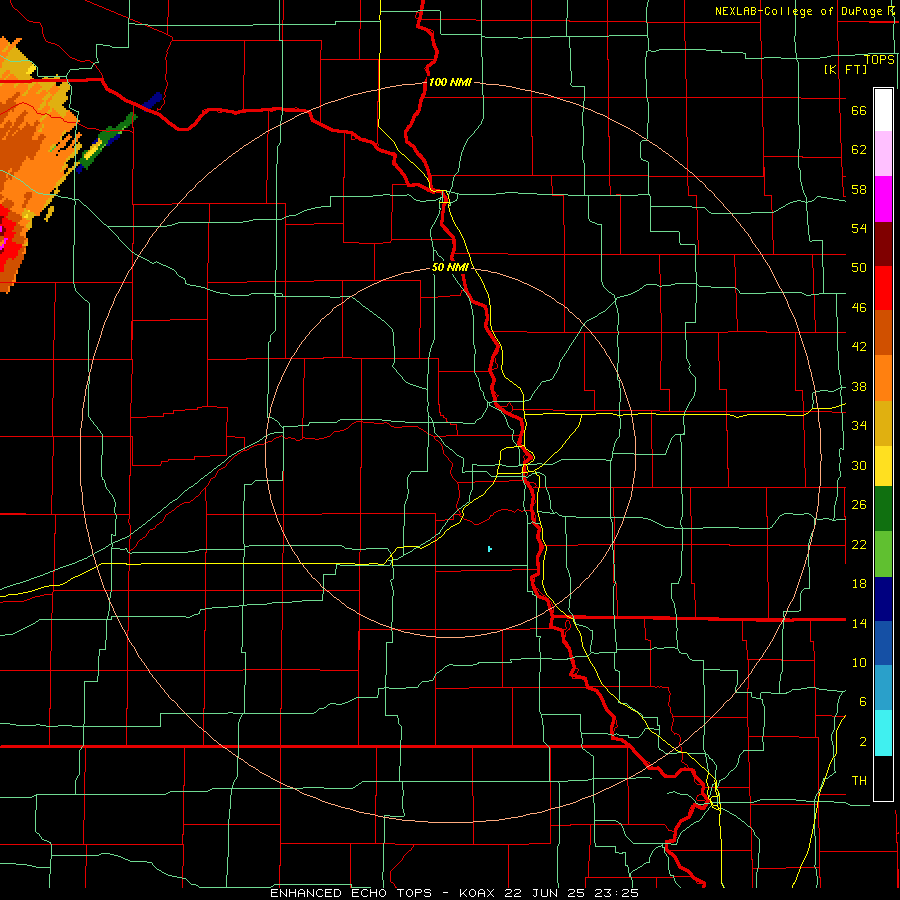Click the large orange storm echo at upper left
The image size is (900, 900).
coord(32,155)
